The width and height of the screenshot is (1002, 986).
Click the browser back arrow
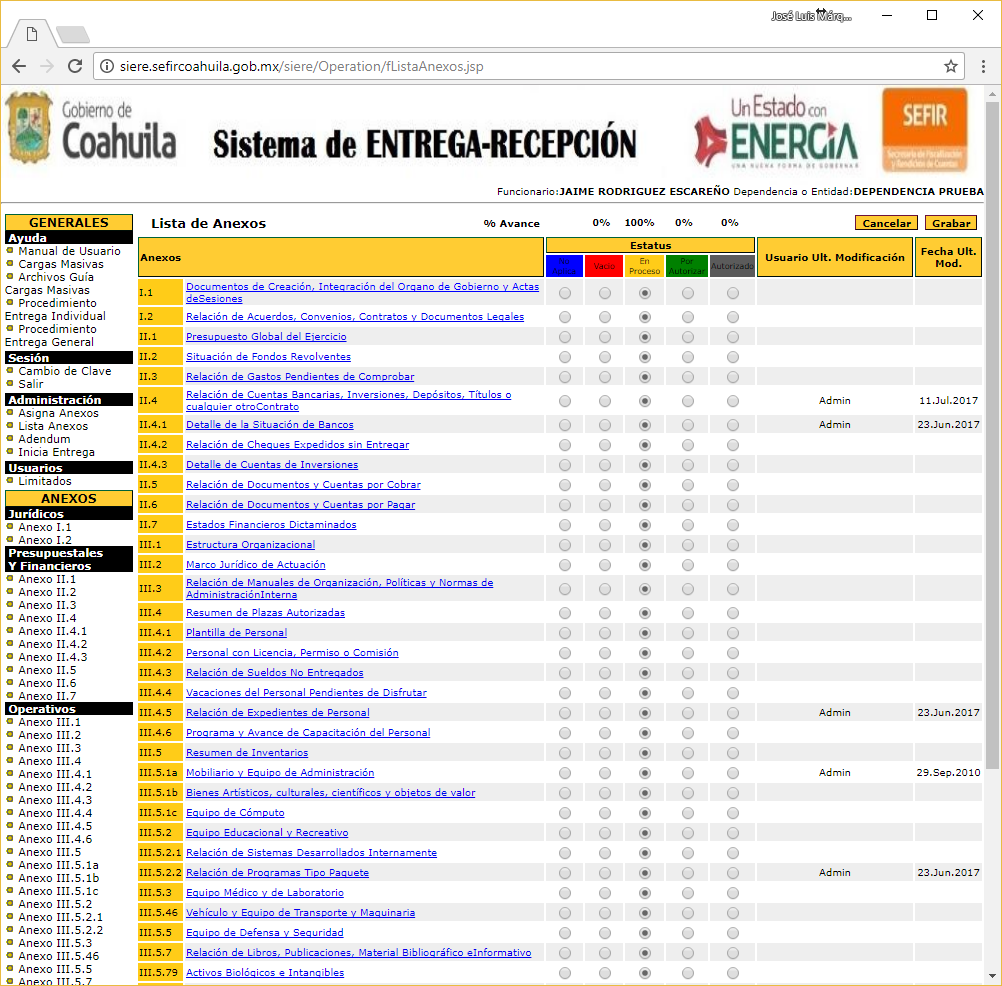click(19, 66)
